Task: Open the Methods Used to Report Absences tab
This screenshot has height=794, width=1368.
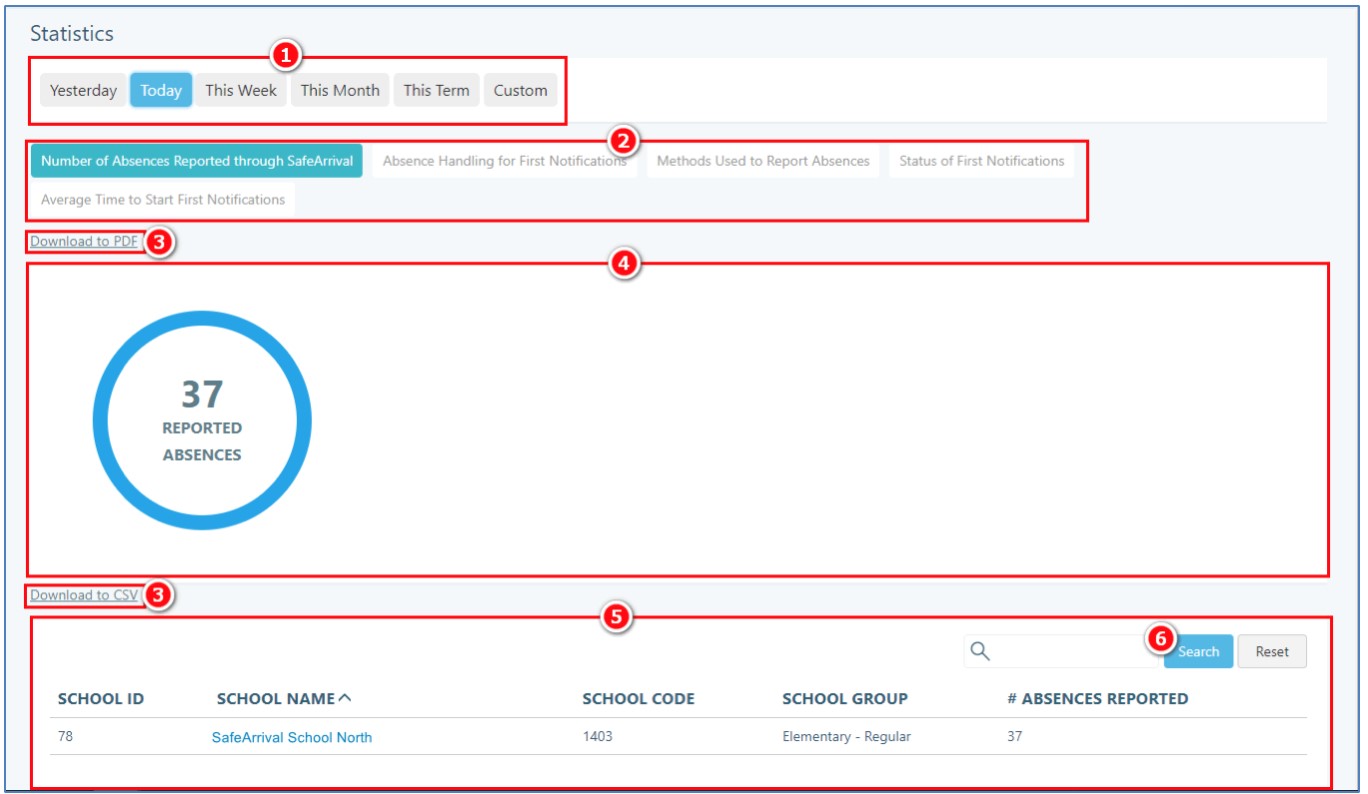Action: 762,161
